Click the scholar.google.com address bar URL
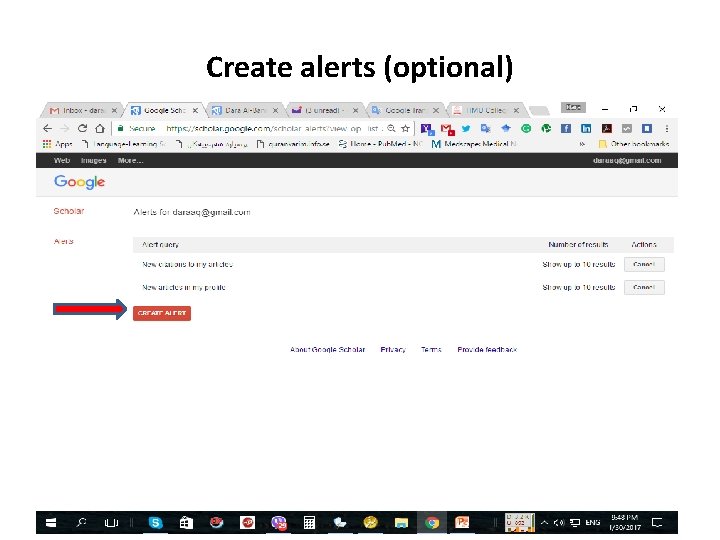The width and height of the screenshot is (720, 540). click(274, 129)
